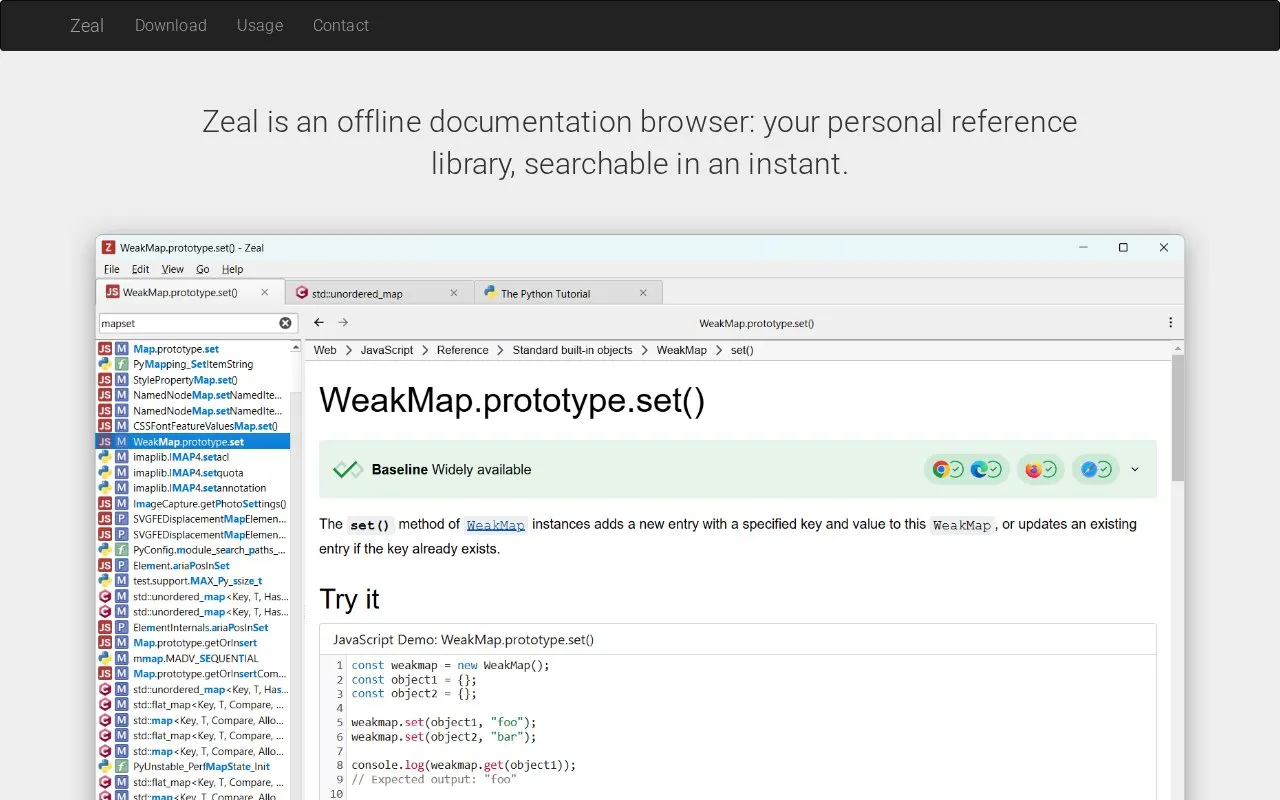The width and height of the screenshot is (1280, 800).
Task: Switch to the std::unordered_map tab
Action: pos(379,293)
